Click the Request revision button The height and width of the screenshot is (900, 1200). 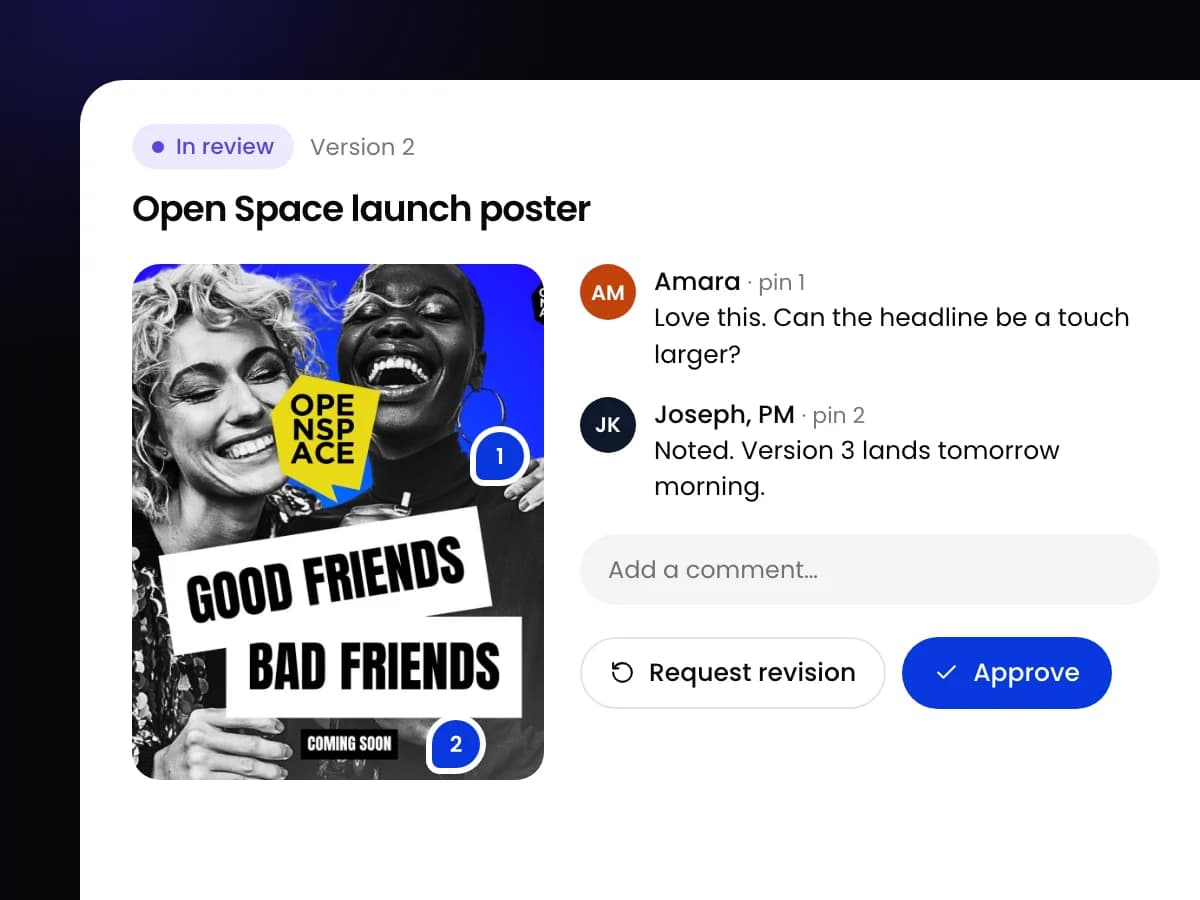(x=732, y=673)
